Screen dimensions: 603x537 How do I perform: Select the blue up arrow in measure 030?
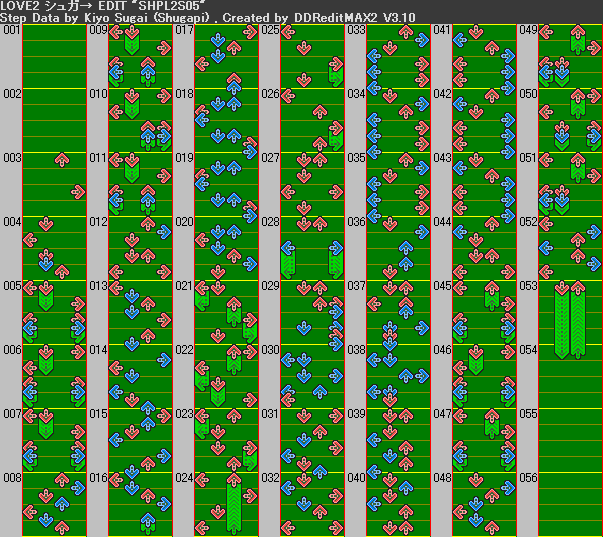pos(320,392)
